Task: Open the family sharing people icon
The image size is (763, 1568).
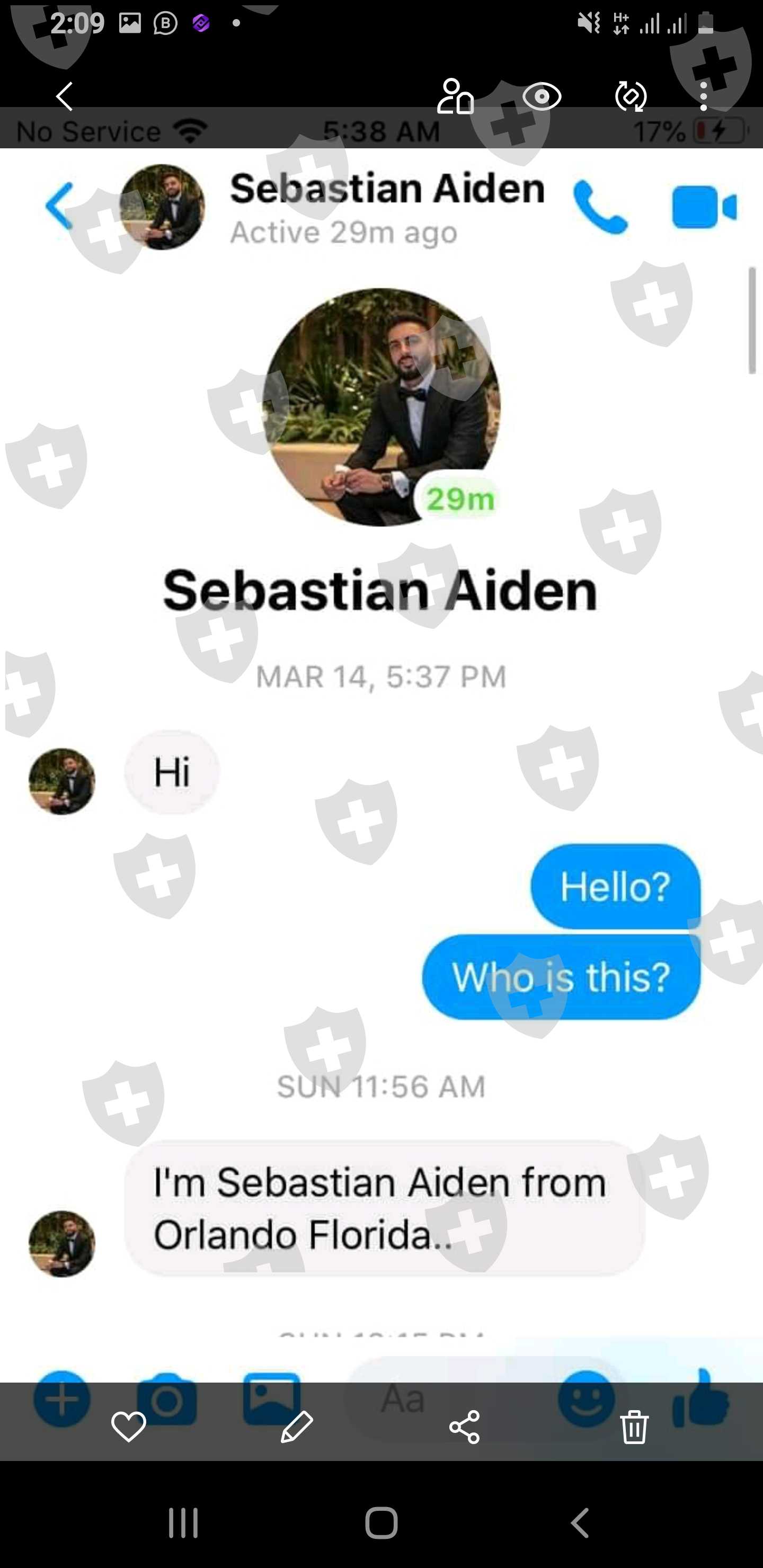Action: tap(456, 96)
